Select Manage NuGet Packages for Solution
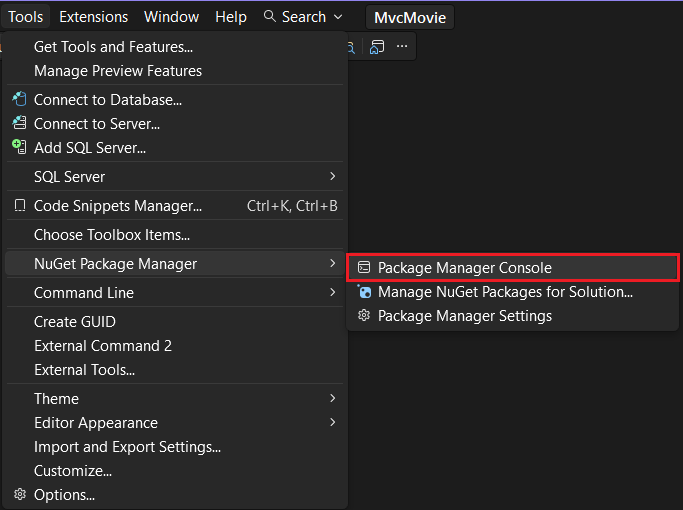 (x=513, y=292)
